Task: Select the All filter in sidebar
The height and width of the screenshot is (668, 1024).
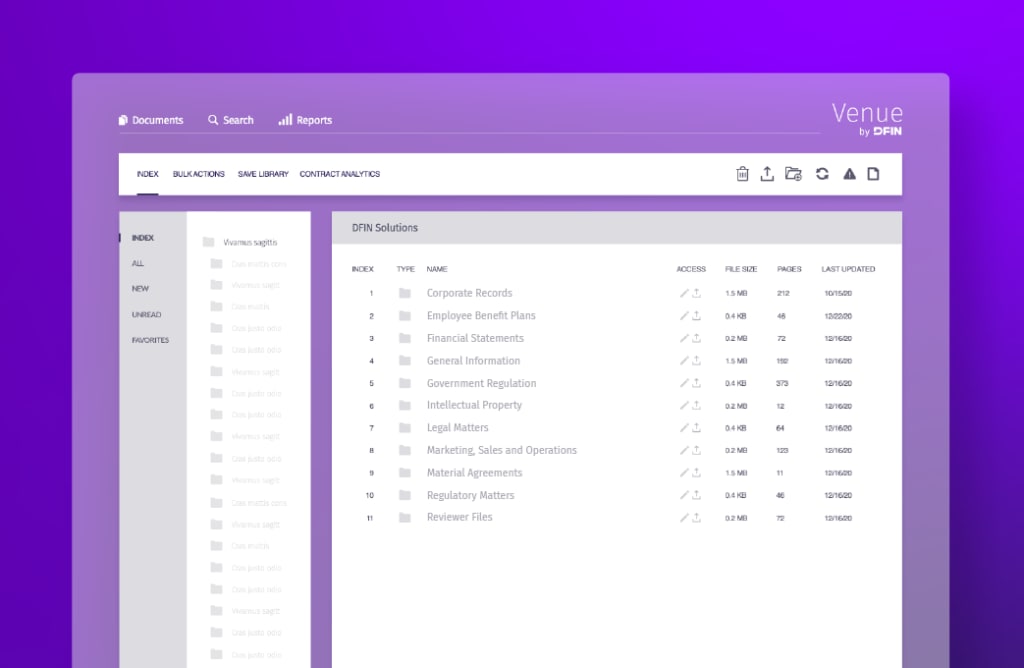Action: pyautogui.click(x=138, y=263)
